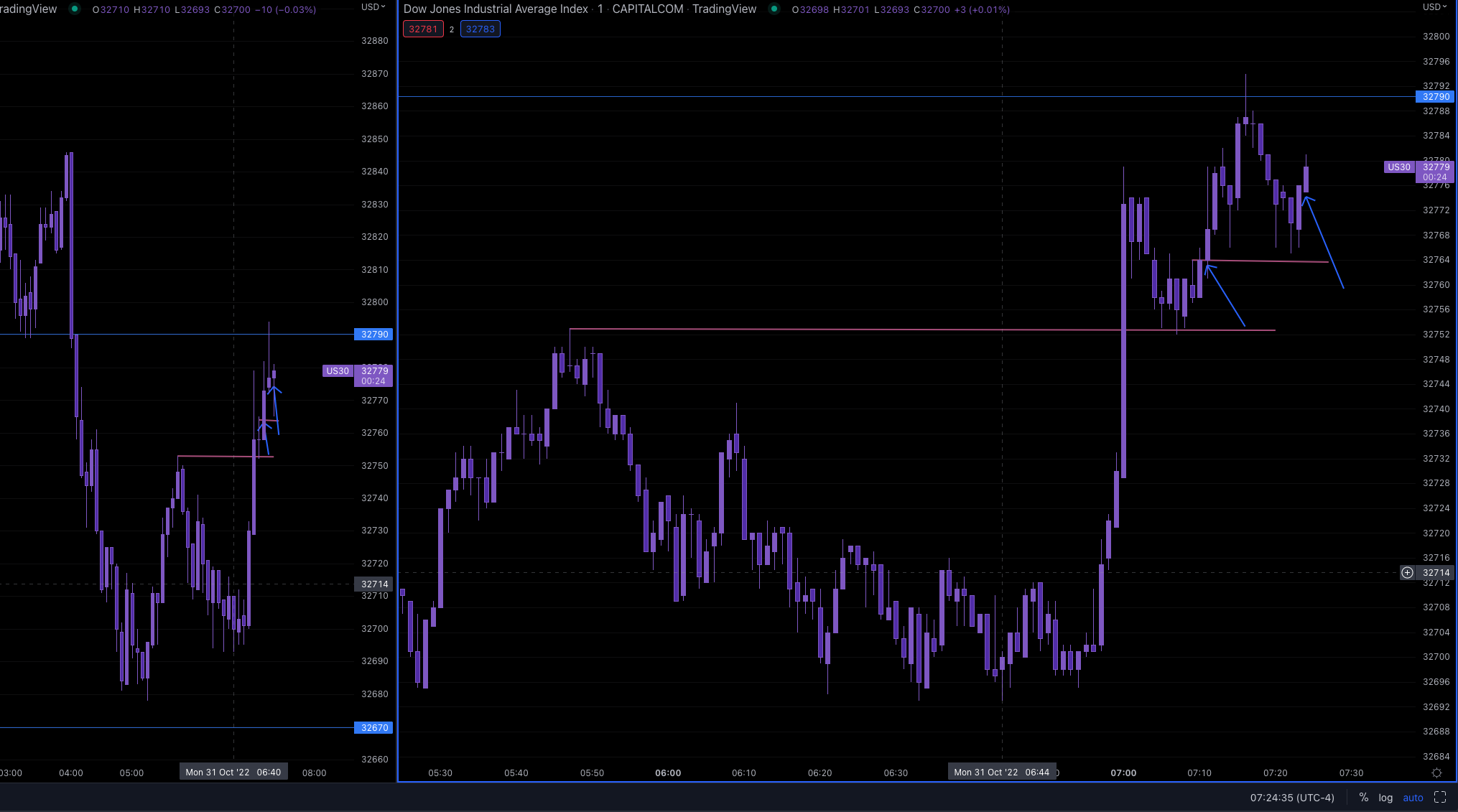Click the green market status dot on right chart

(774, 9)
